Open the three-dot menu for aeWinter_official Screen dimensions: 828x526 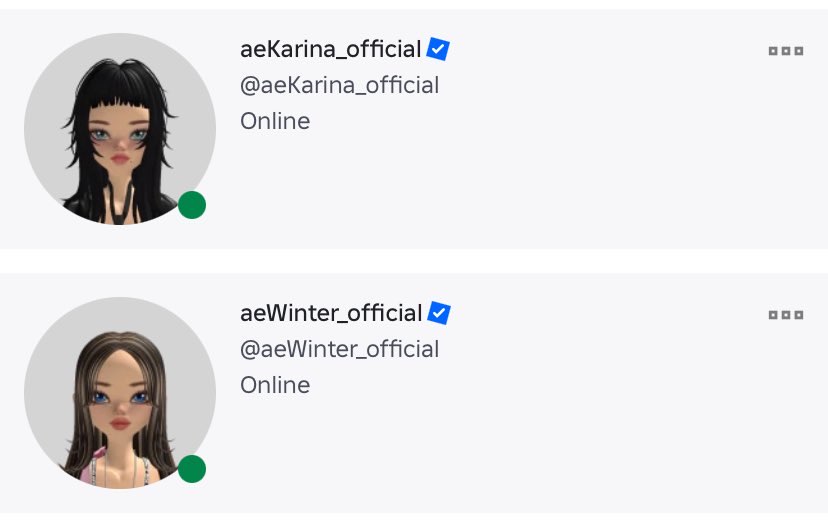tap(786, 315)
